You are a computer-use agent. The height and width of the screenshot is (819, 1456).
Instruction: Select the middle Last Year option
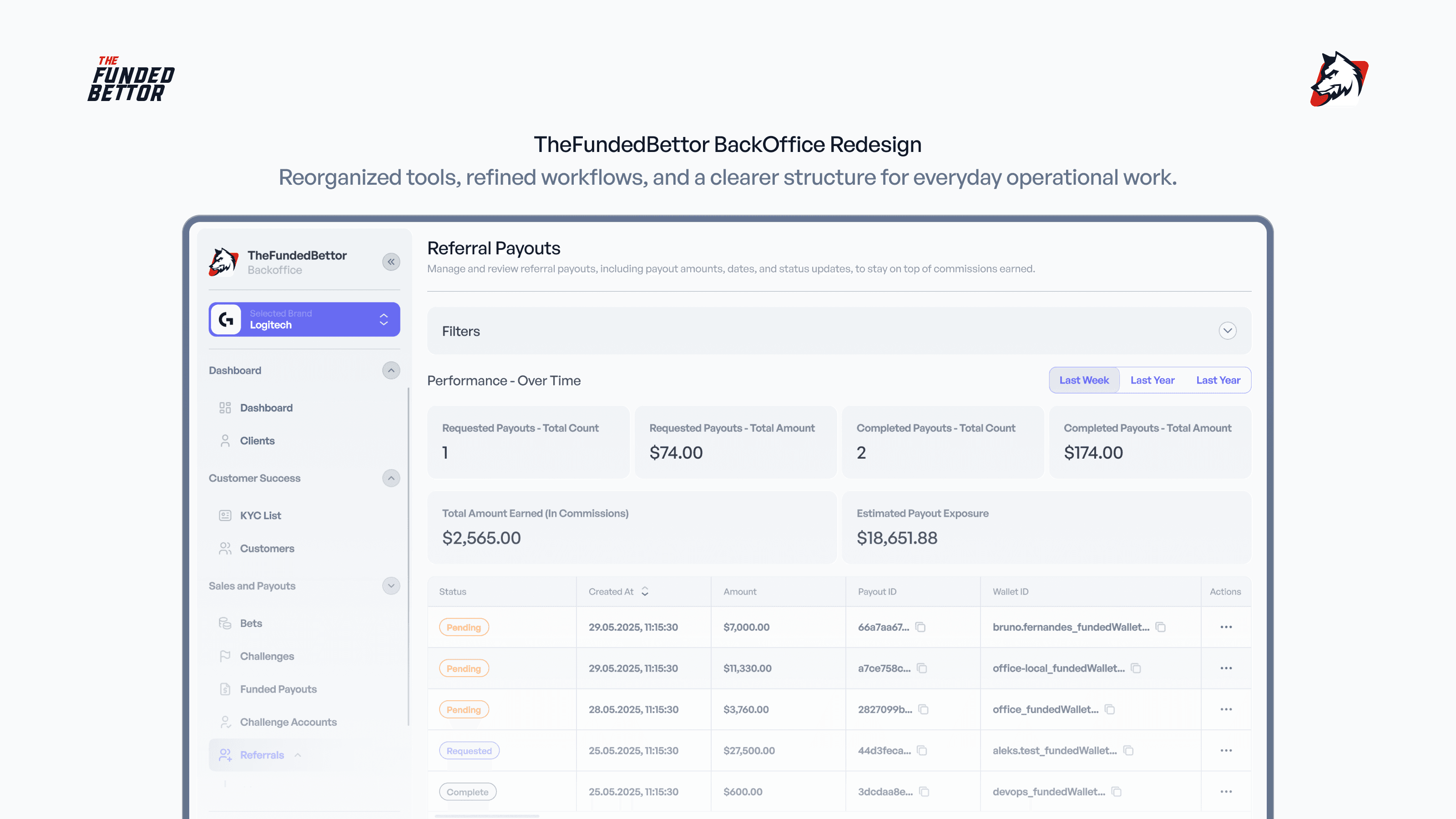1152,380
